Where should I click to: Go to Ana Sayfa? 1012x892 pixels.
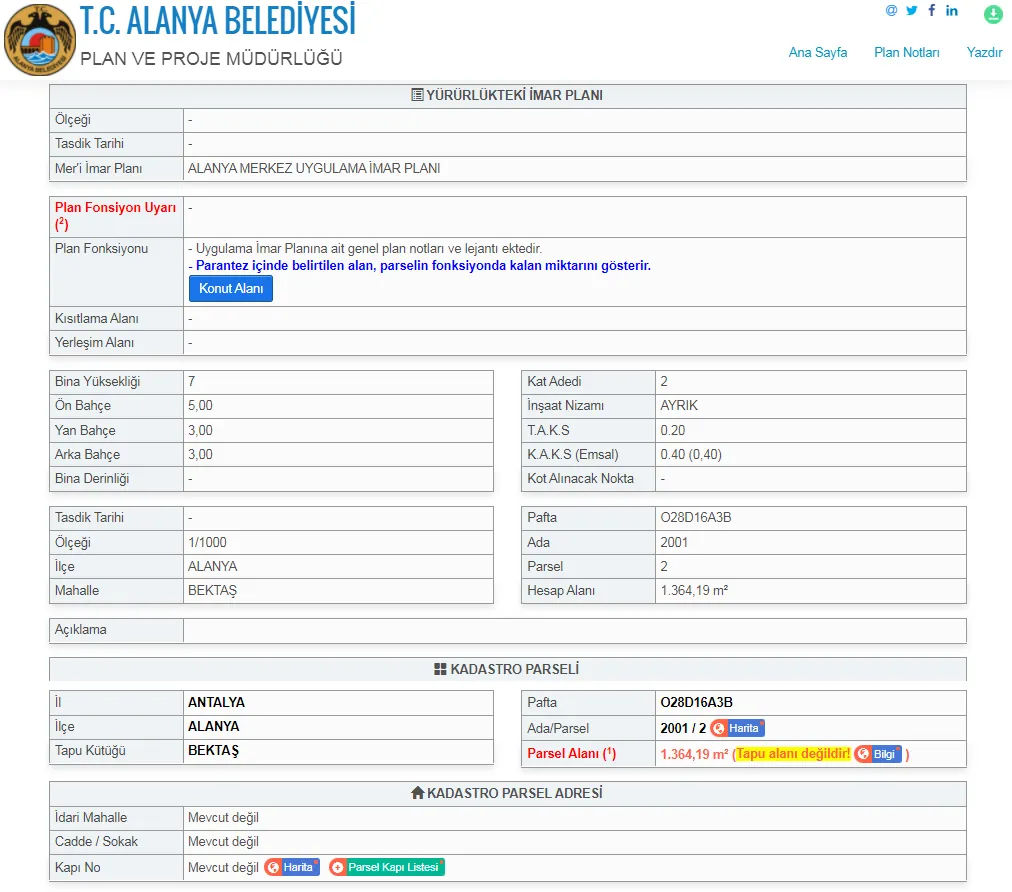pos(817,53)
